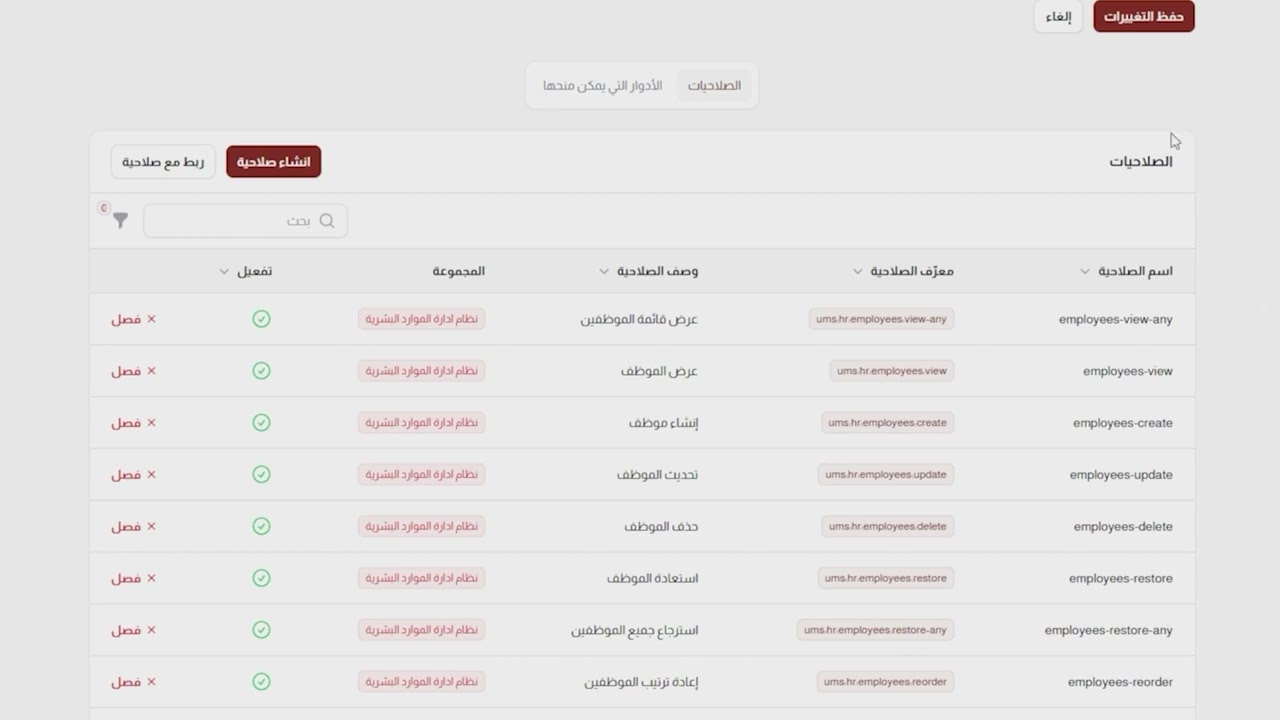The height and width of the screenshot is (720, 1280).
Task: Click the حفظ التغييرات save button
Action: tap(1143, 17)
